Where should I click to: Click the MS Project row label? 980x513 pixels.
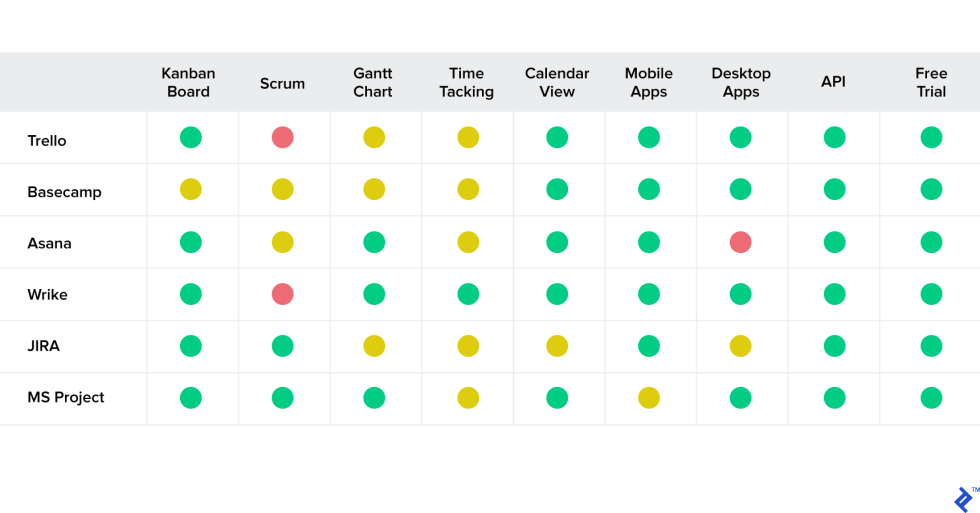point(66,398)
